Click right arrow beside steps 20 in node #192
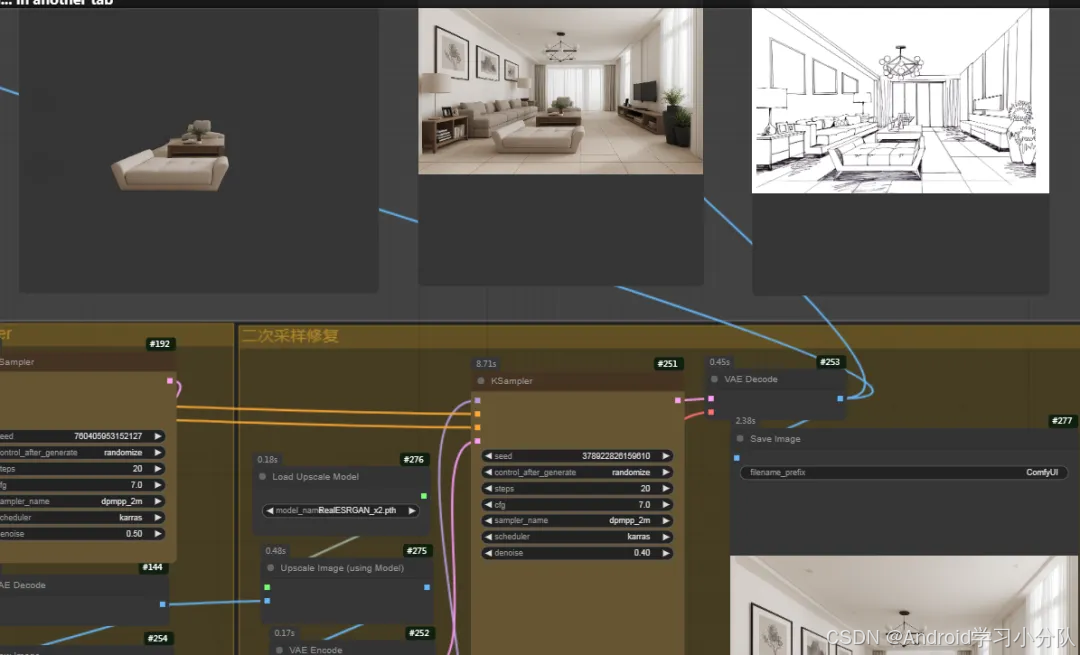 (158, 469)
